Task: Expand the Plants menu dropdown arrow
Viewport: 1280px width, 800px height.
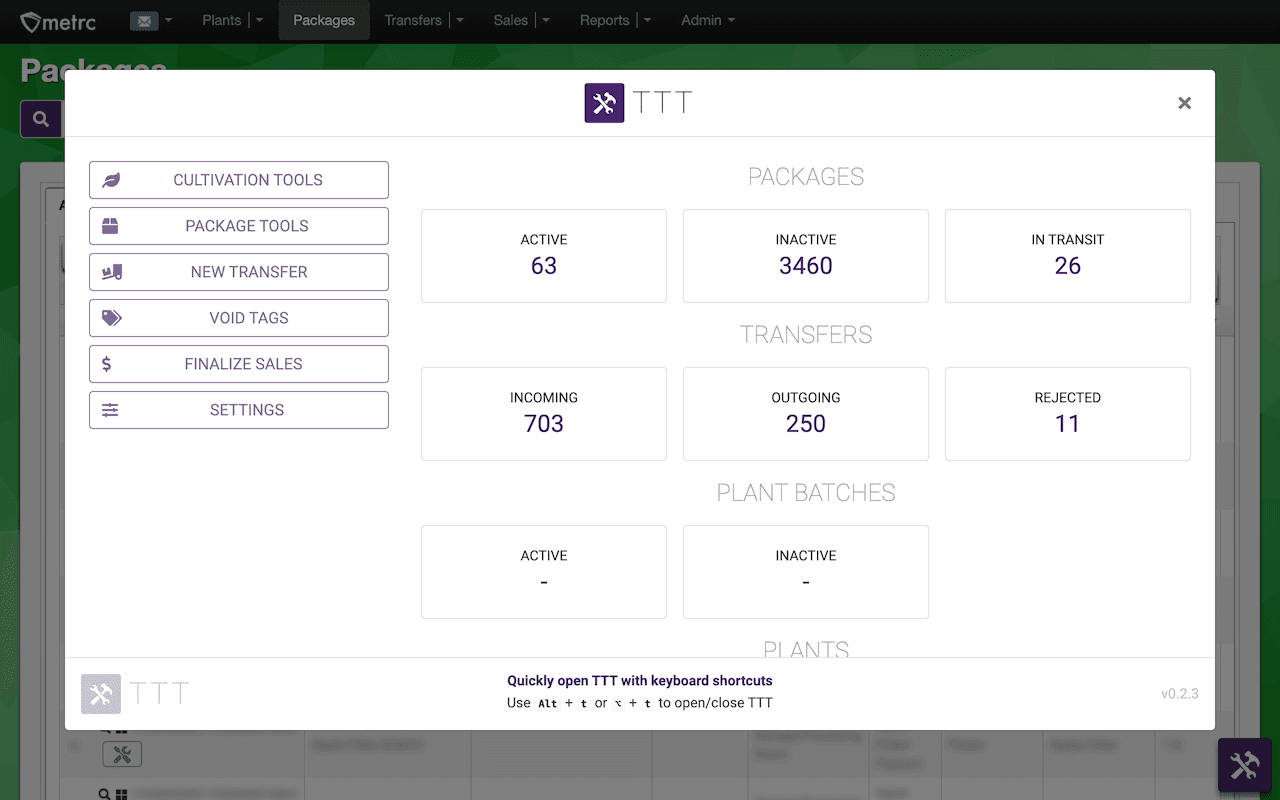Action: pyautogui.click(x=260, y=20)
